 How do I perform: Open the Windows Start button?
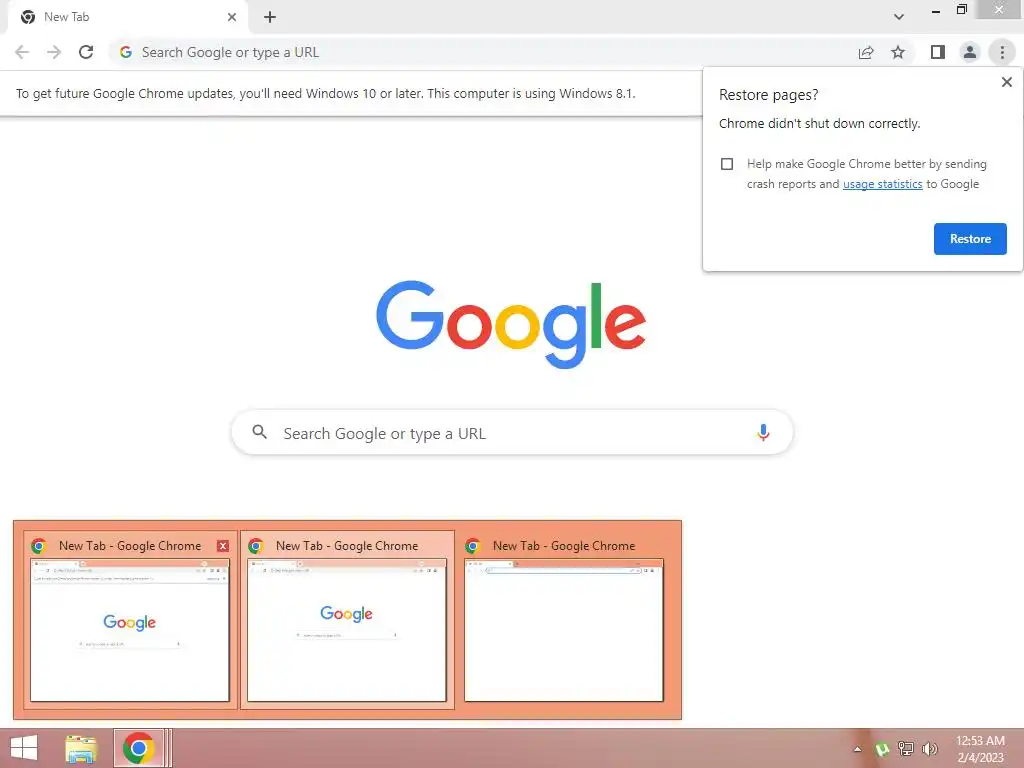(x=24, y=748)
